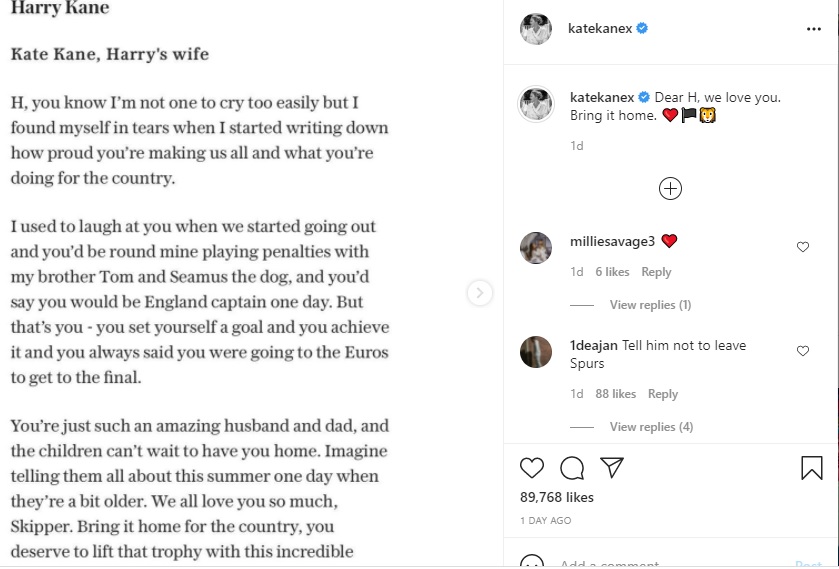Share post via paper plane icon

point(612,468)
